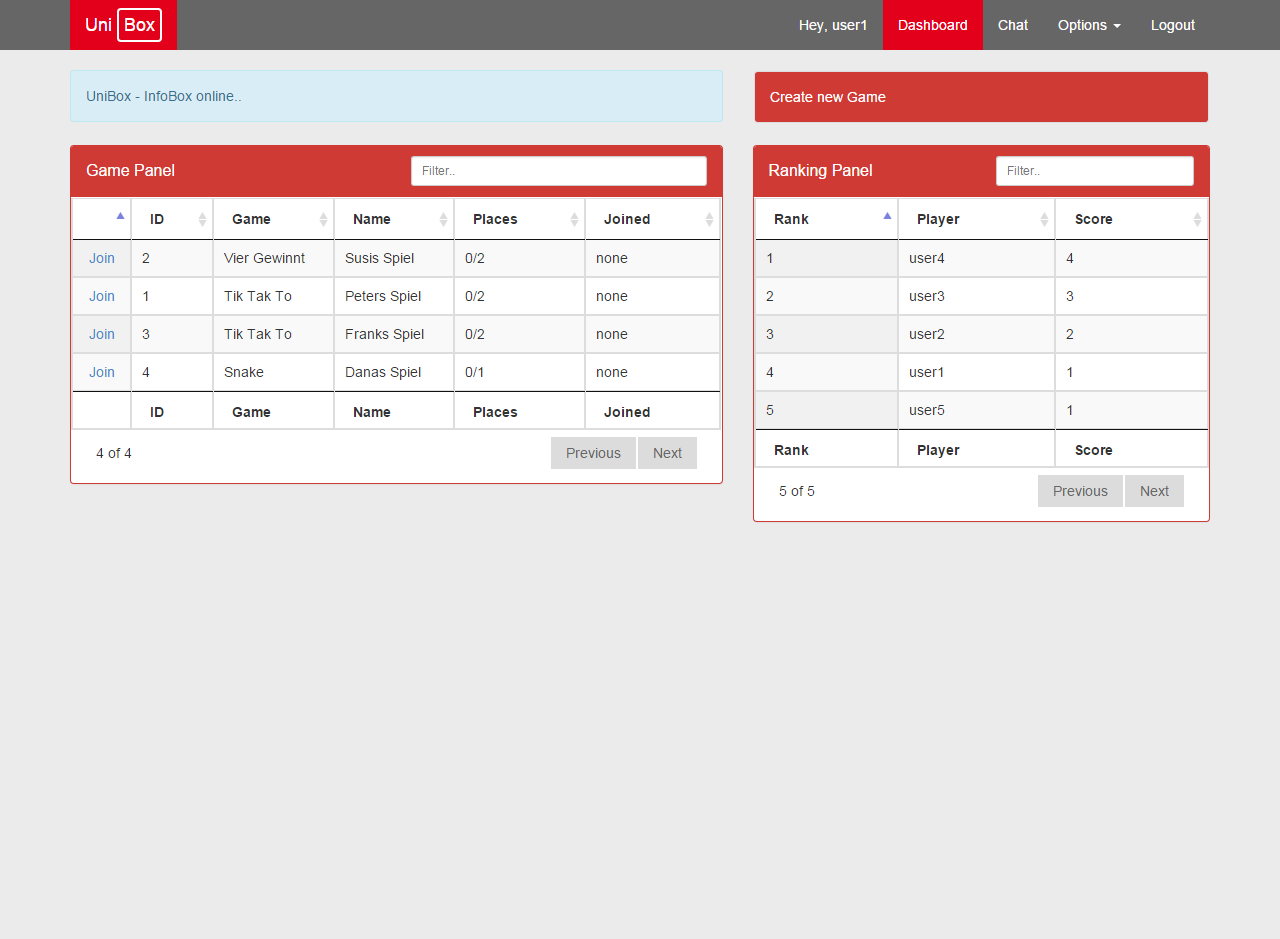This screenshot has width=1280, height=939.
Task: Click the UniBox logo
Action: [123, 25]
